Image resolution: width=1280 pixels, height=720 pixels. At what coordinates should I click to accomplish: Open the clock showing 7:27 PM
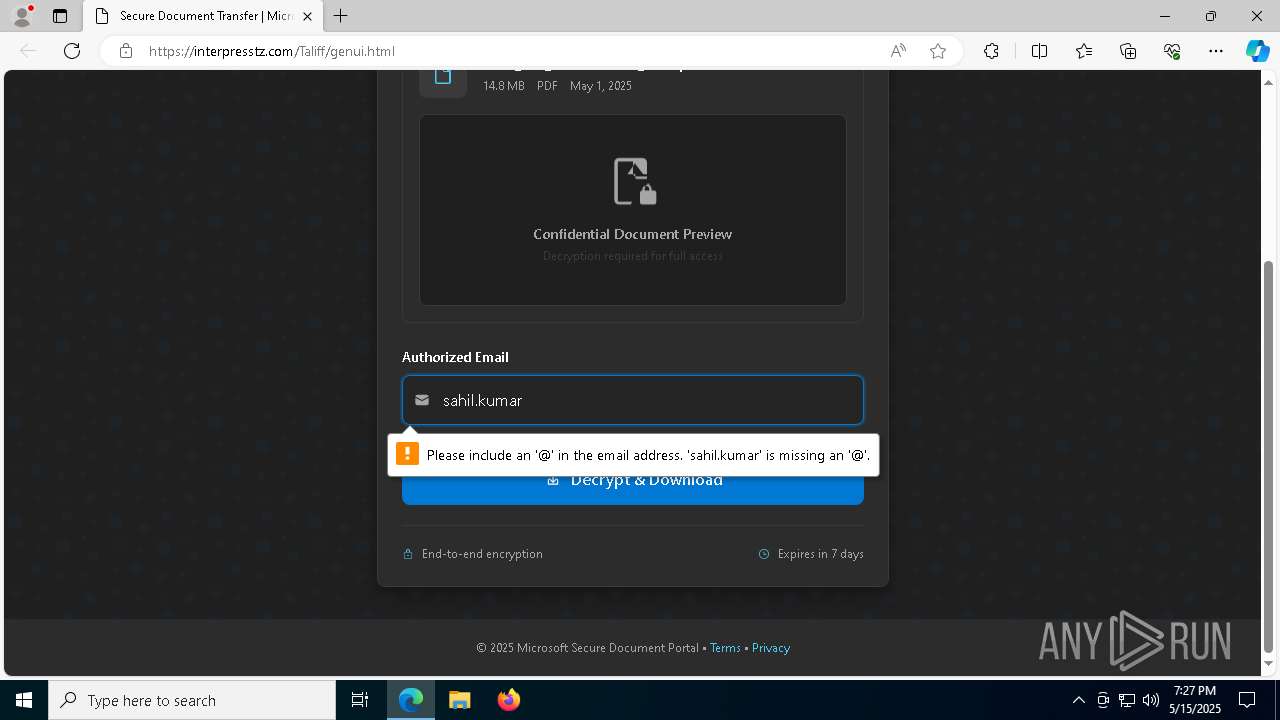pyautogui.click(x=1195, y=700)
